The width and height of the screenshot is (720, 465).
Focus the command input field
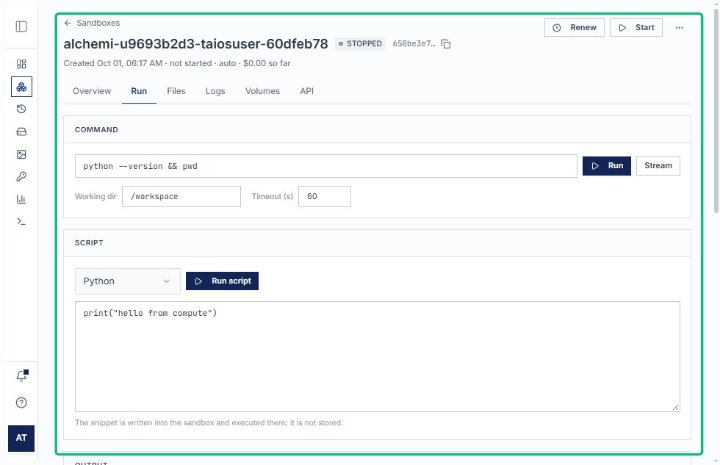326,166
